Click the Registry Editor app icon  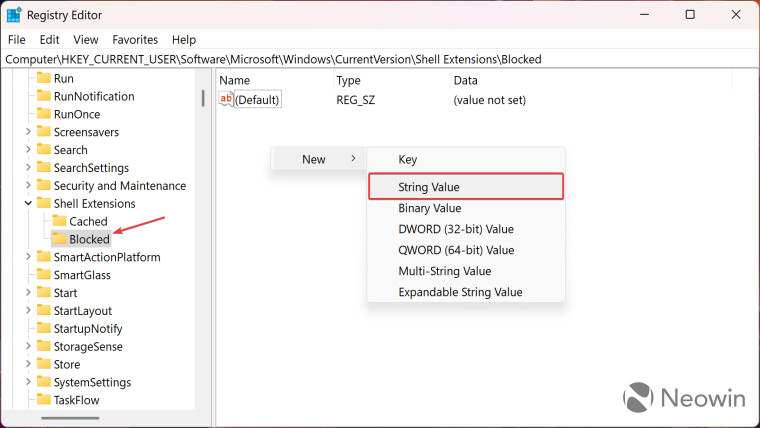14,15
